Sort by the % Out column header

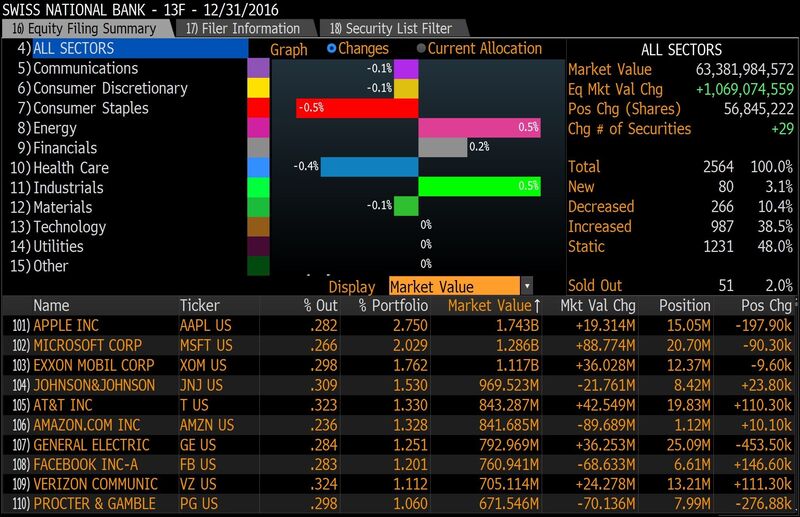click(320, 306)
